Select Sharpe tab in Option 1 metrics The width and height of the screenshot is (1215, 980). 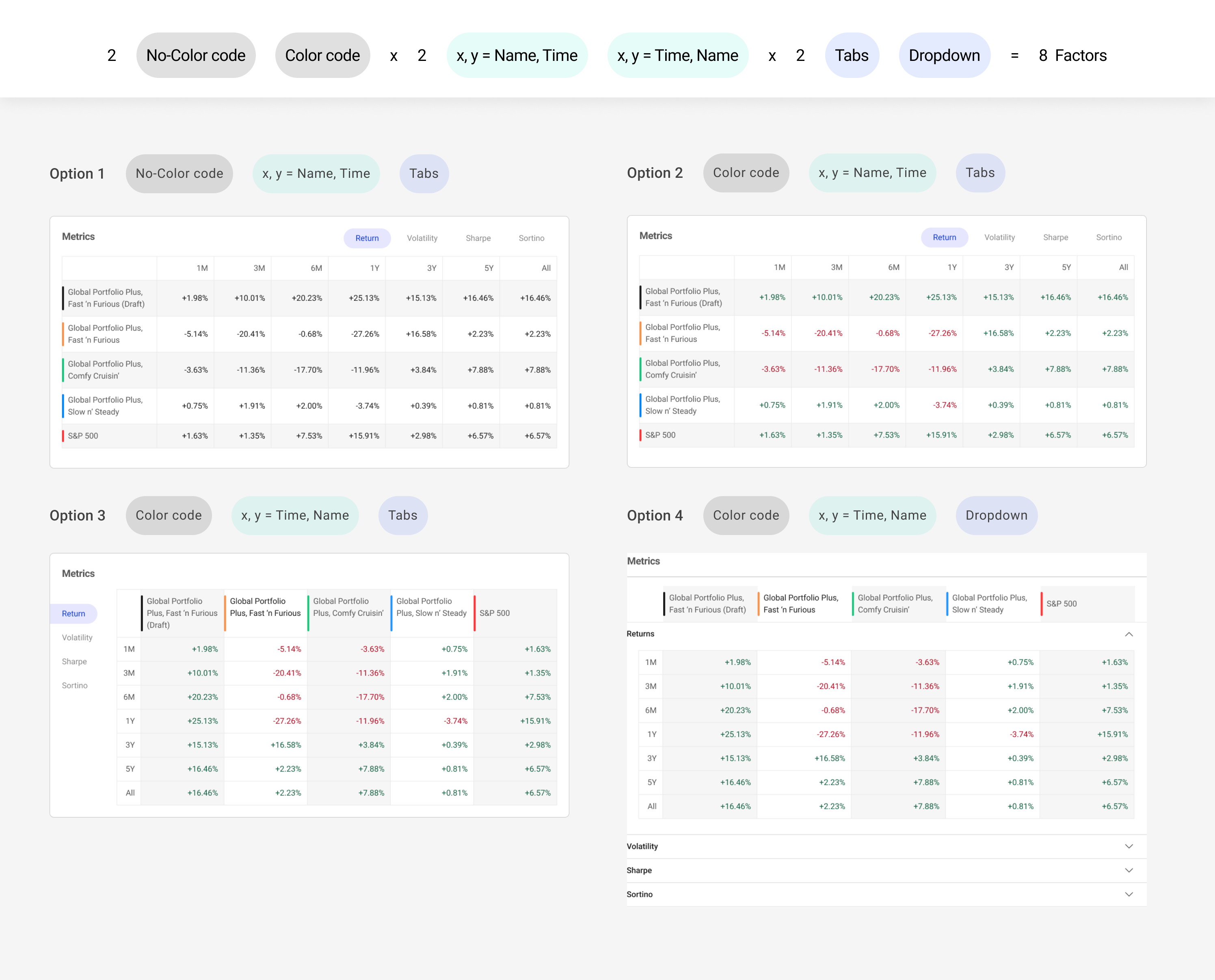pyautogui.click(x=478, y=238)
